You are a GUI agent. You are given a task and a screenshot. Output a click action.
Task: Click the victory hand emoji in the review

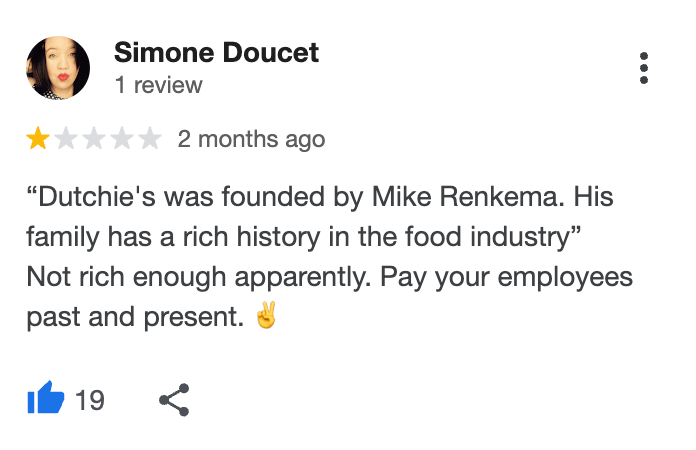tap(266, 317)
